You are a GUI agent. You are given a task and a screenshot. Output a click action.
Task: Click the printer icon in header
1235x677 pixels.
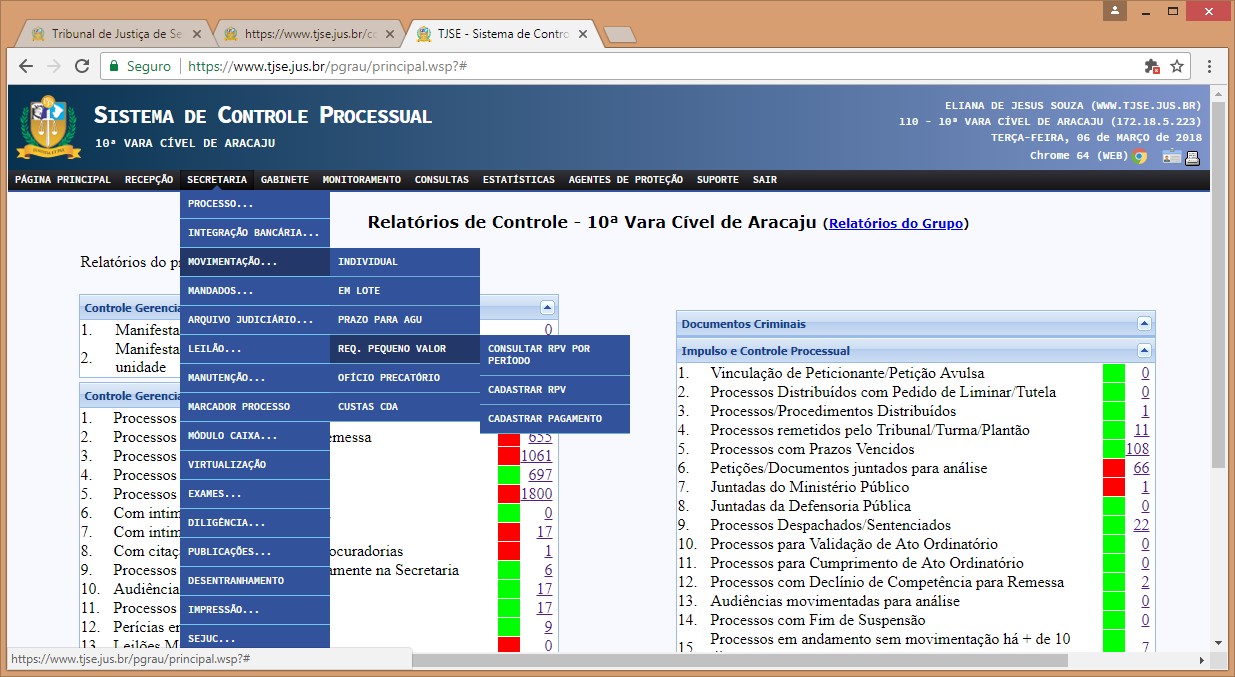click(x=1192, y=157)
